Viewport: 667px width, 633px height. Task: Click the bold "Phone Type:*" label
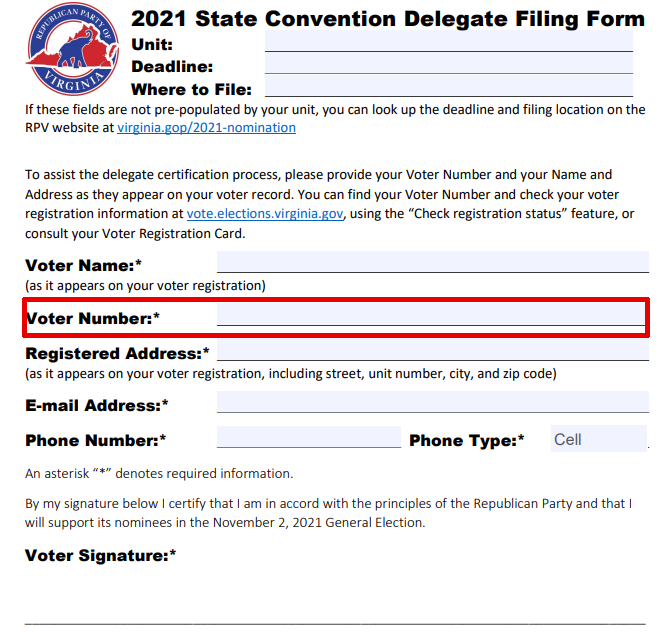click(x=467, y=440)
